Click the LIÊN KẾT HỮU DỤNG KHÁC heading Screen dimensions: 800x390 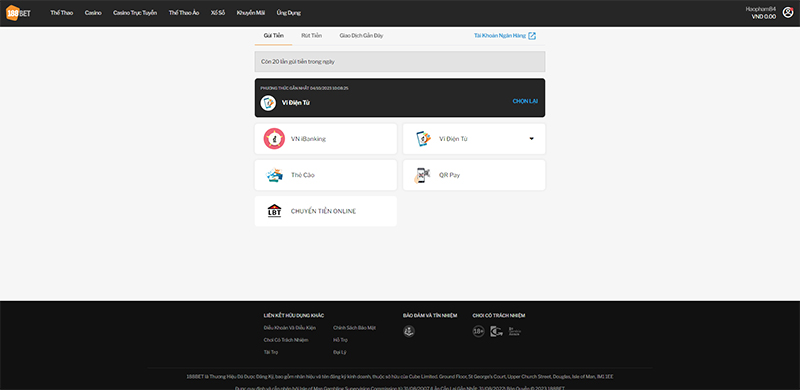294,315
